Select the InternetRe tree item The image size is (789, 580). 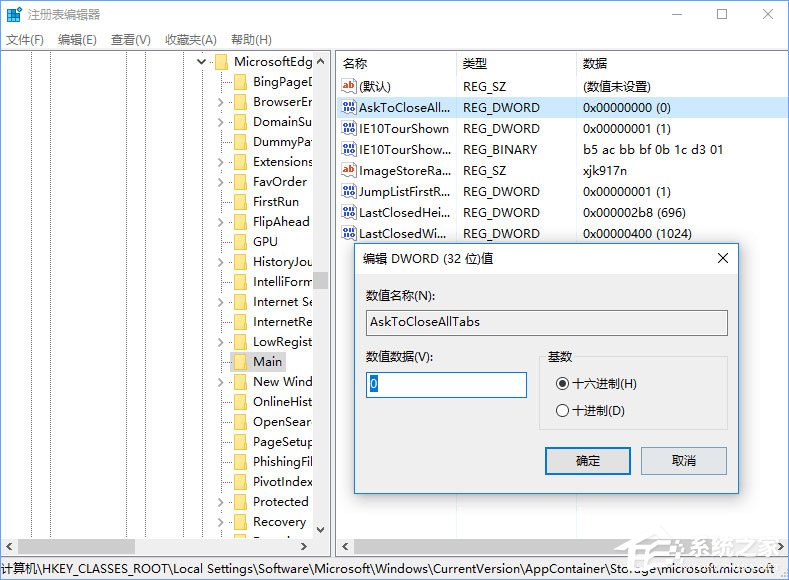(x=282, y=322)
